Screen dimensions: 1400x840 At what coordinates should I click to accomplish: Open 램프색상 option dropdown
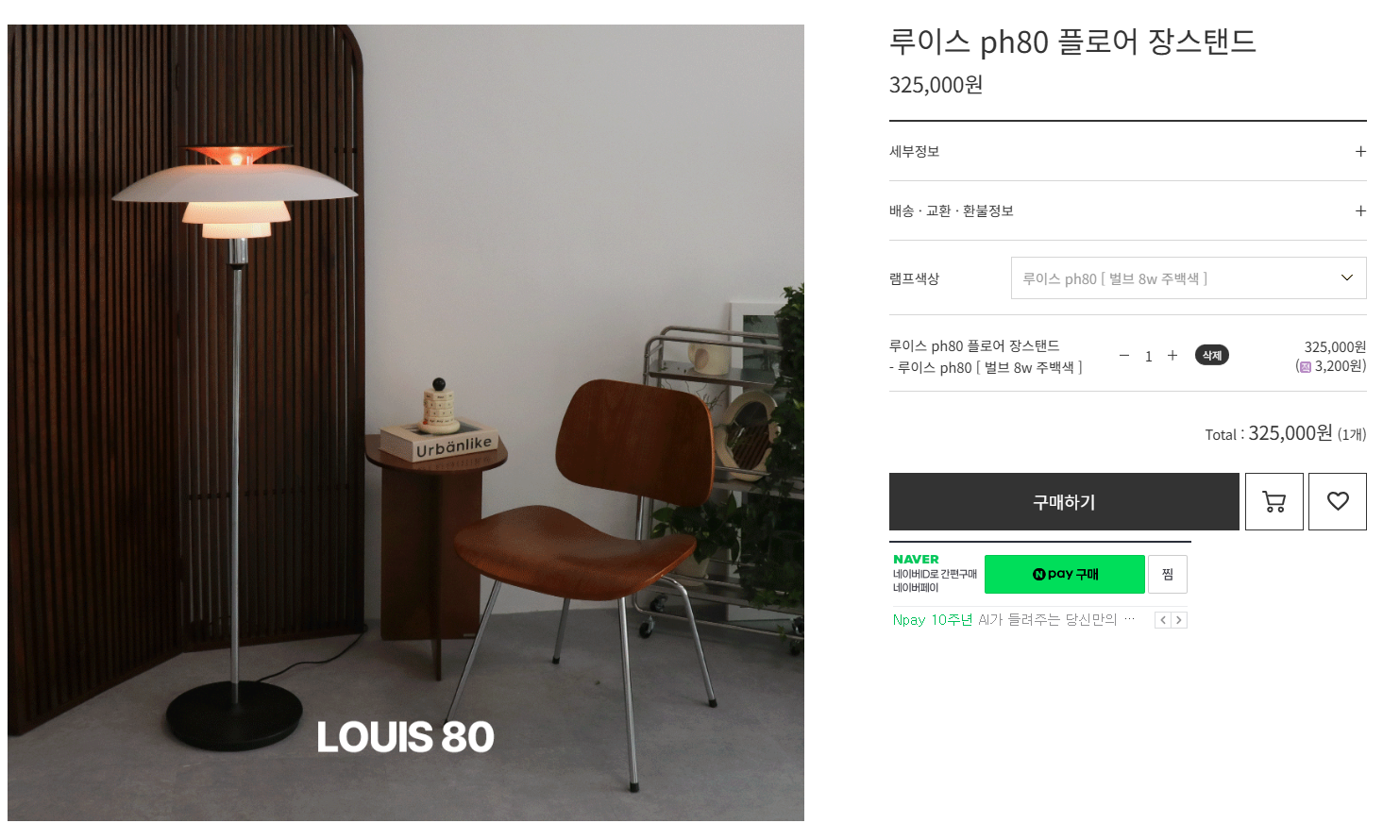point(1189,278)
